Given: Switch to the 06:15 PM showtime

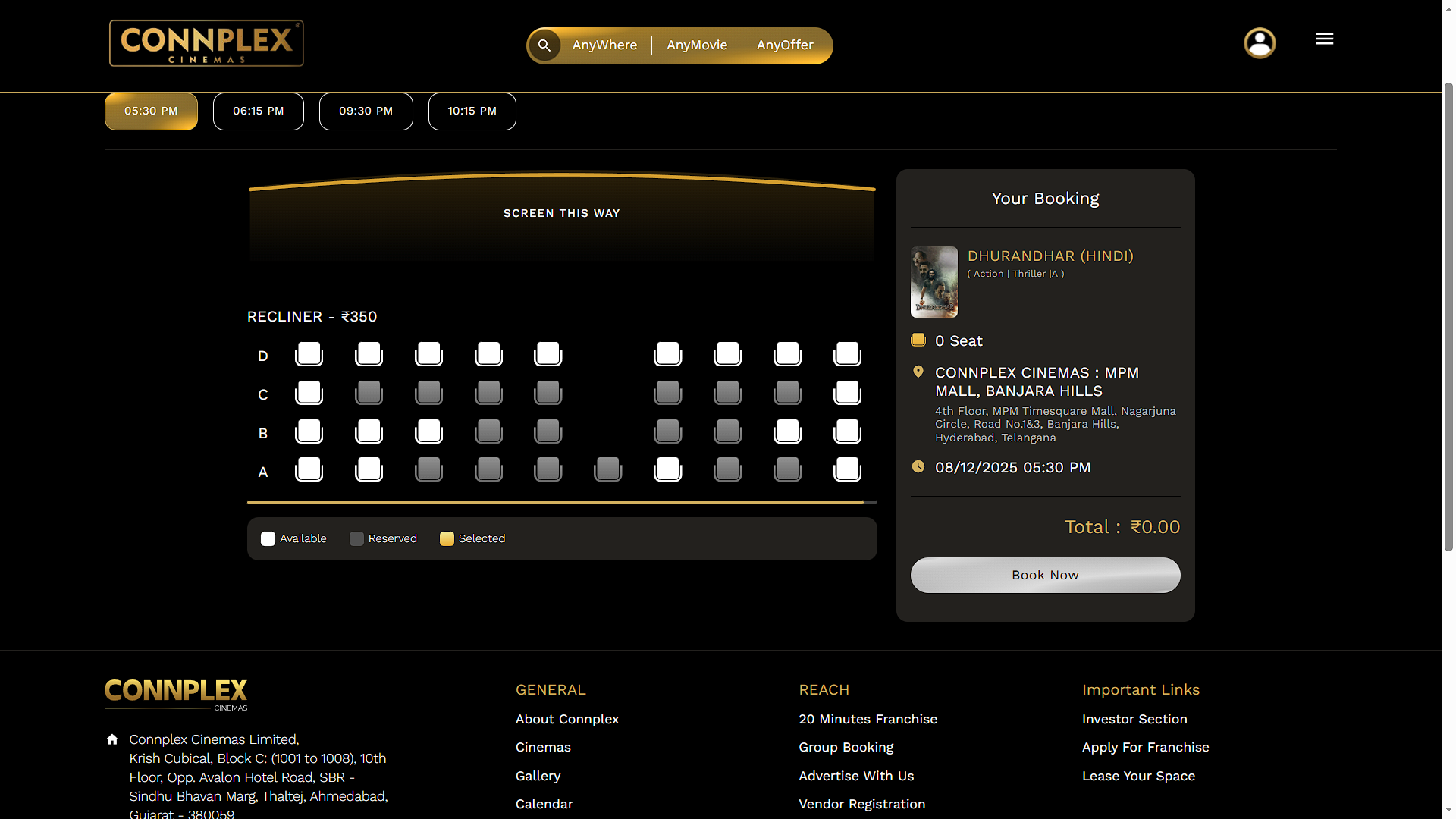Looking at the screenshot, I should tap(258, 111).
